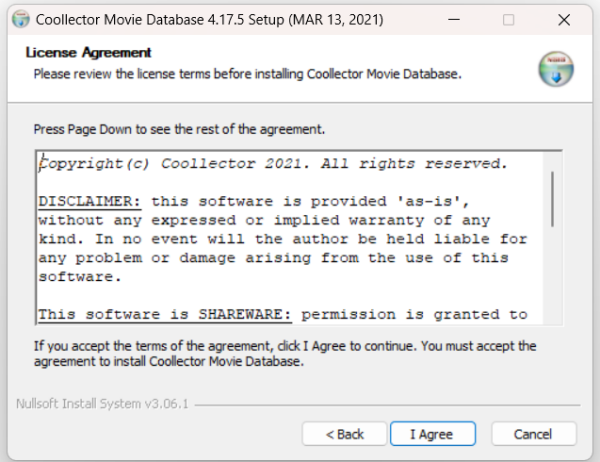Click the bold License Agreement heading
Screen dimensions: 600x462
point(88,53)
